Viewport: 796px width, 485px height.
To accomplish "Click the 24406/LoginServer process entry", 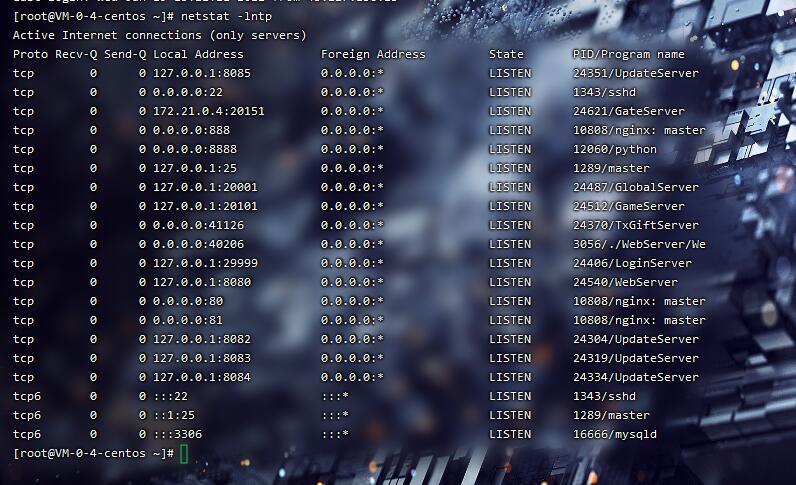I will tap(632, 263).
